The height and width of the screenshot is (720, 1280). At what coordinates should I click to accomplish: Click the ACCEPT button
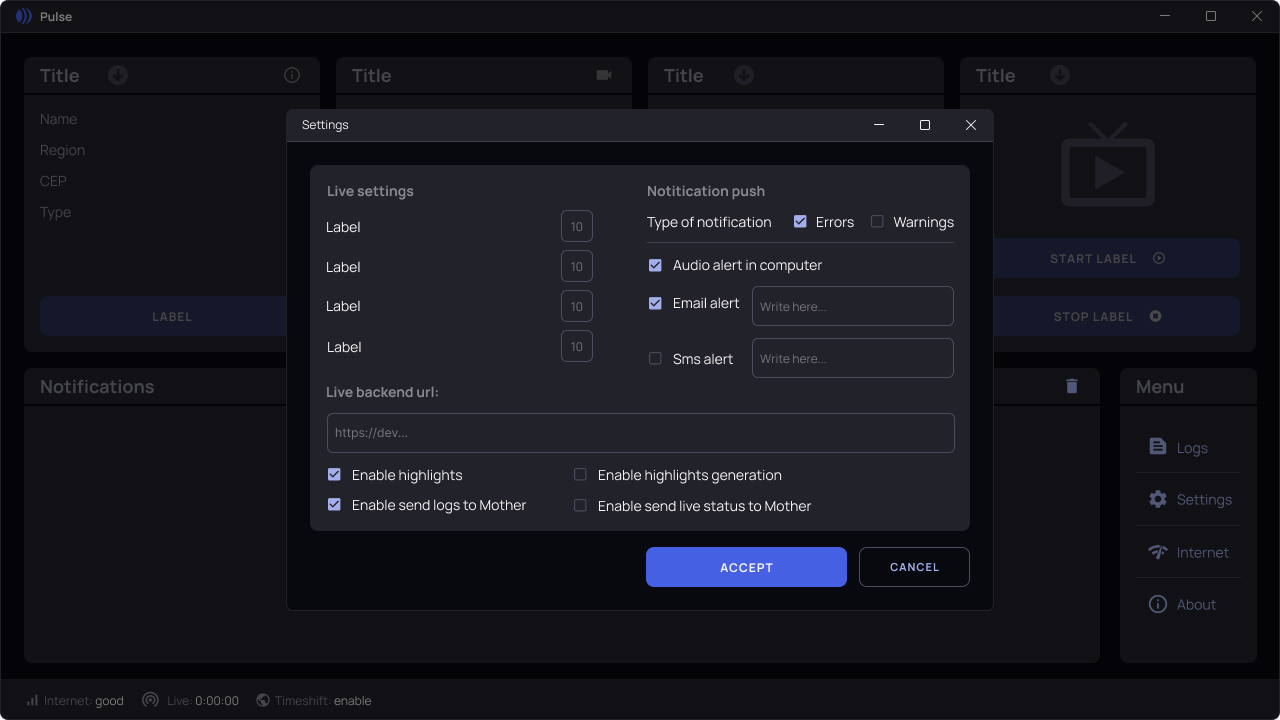tap(746, 567)
